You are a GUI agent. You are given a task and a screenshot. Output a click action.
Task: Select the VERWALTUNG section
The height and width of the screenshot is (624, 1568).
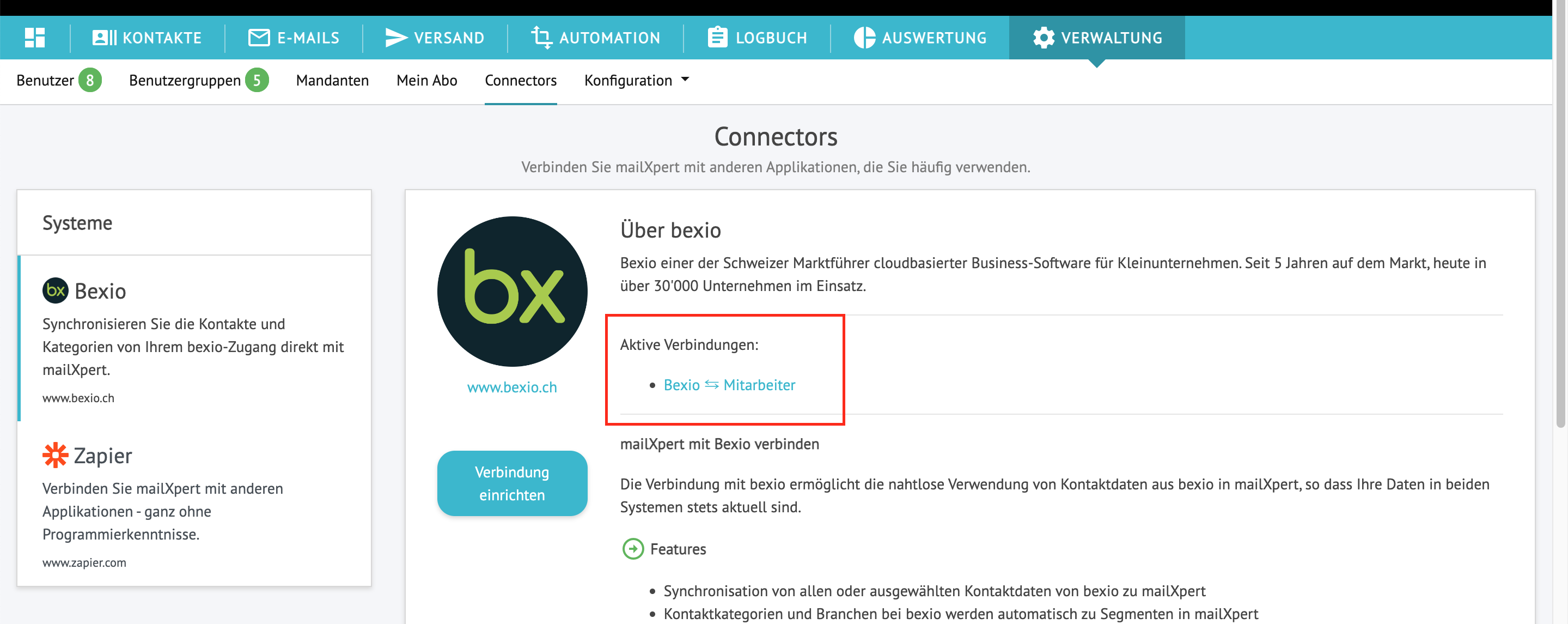(1097, 38)
